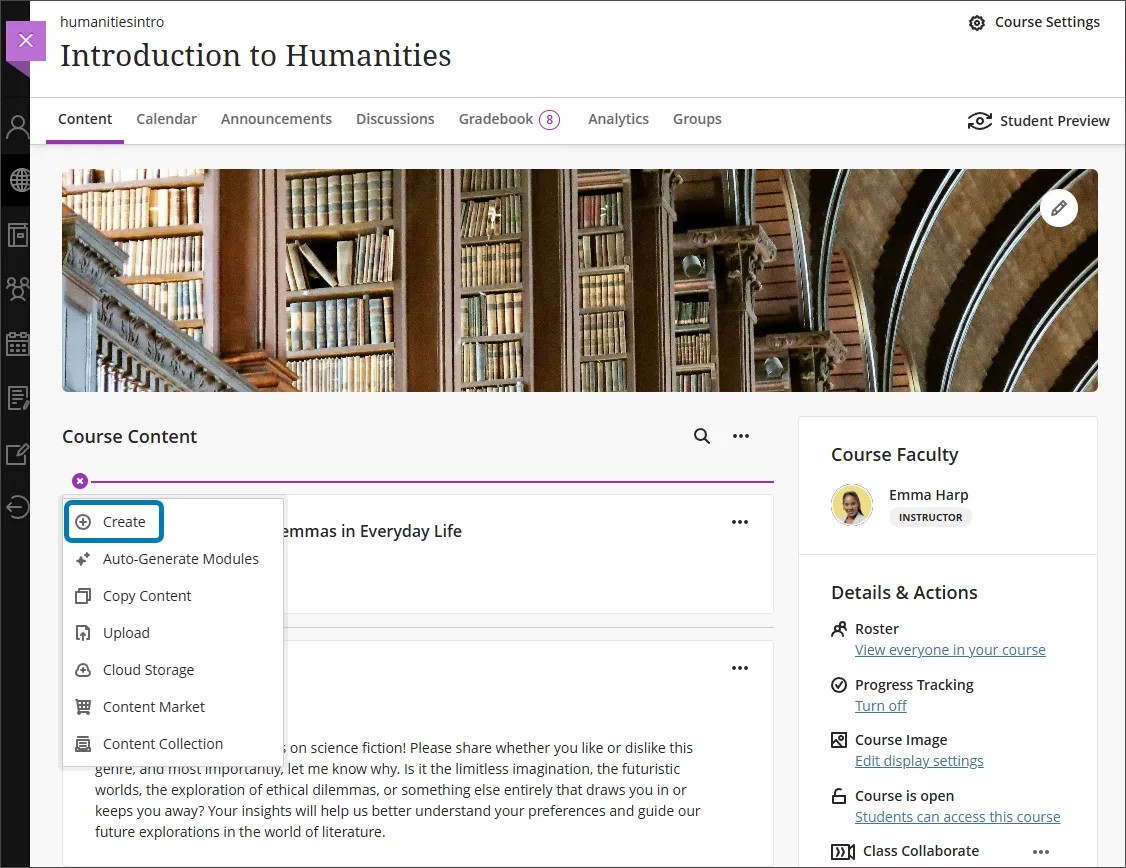Open the ellipsis menu on the Dilemmas card
1126x868 pixels.
740,521
